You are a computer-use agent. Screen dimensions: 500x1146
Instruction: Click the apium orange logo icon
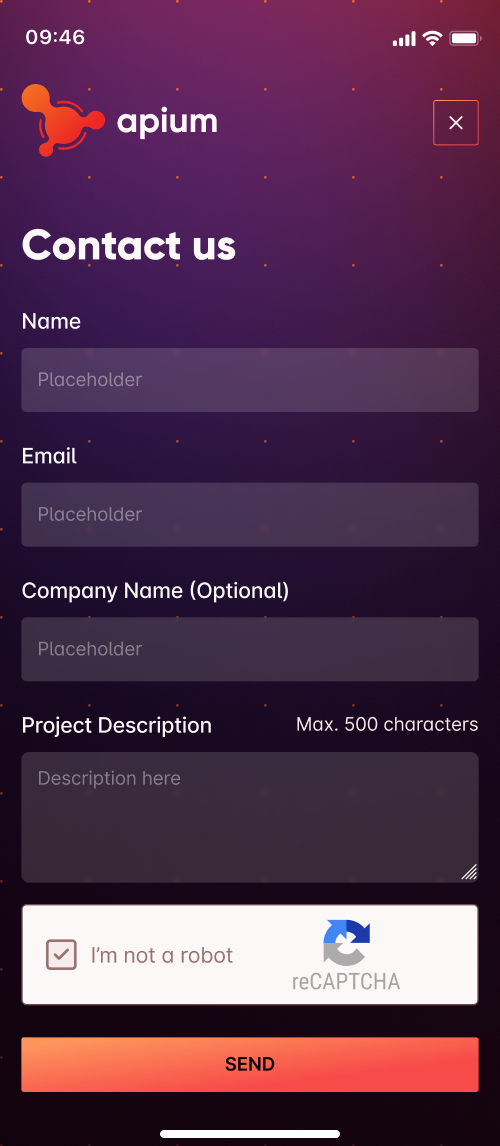(x=63, y=121)
